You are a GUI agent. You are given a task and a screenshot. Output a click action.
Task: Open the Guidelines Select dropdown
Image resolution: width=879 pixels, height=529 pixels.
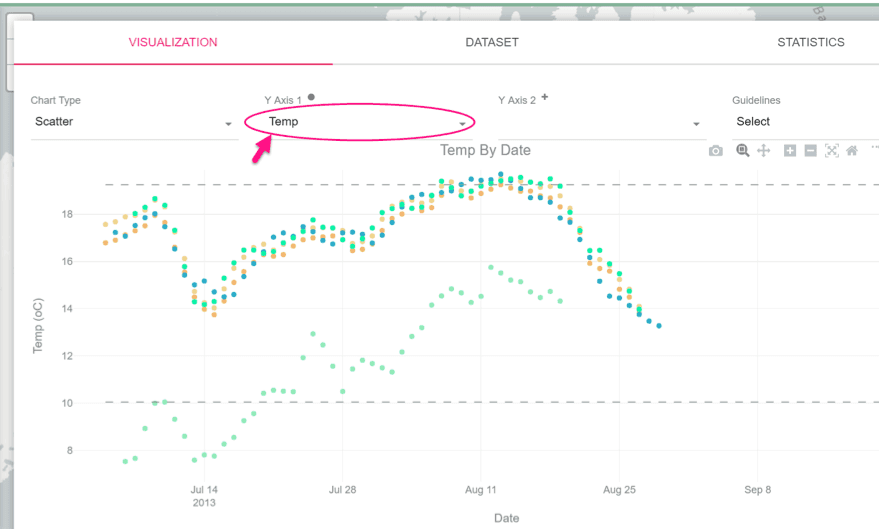tap(806, 122)
